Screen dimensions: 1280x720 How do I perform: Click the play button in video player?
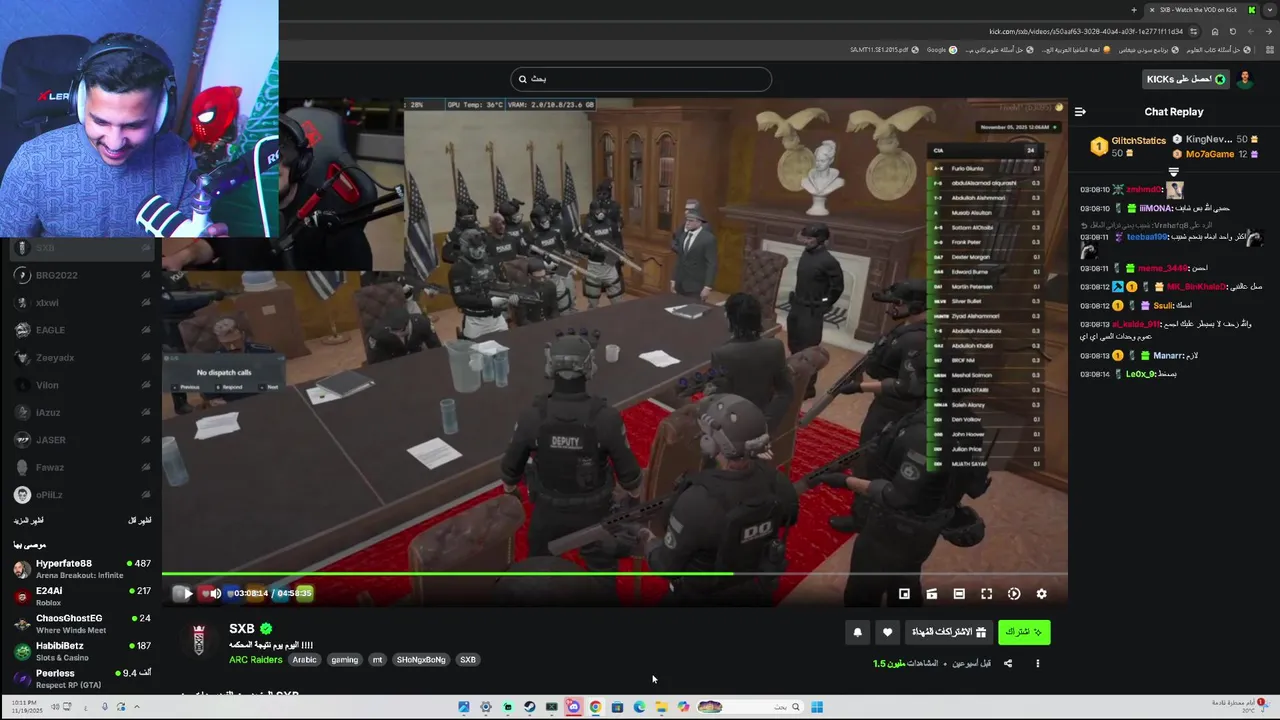coord(187,593)
